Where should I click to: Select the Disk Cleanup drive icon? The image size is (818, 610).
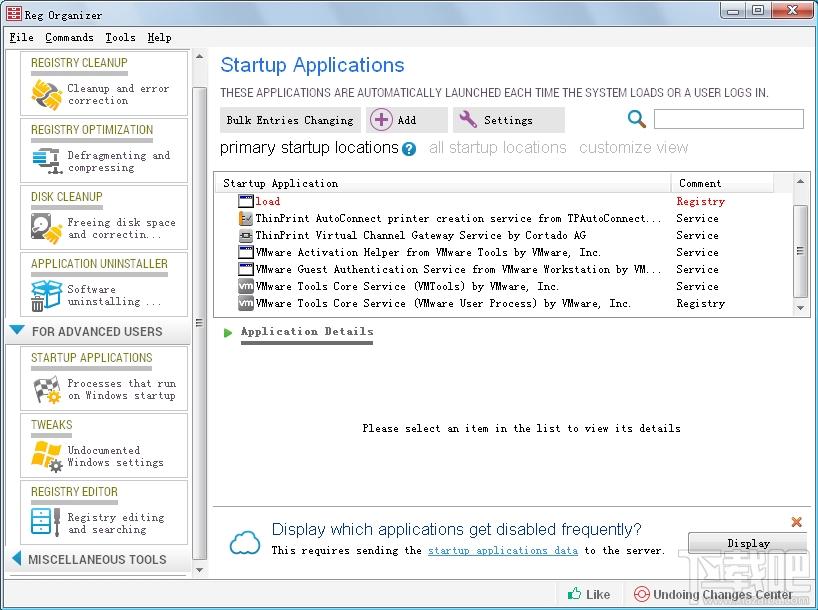(x=46, y=228)
